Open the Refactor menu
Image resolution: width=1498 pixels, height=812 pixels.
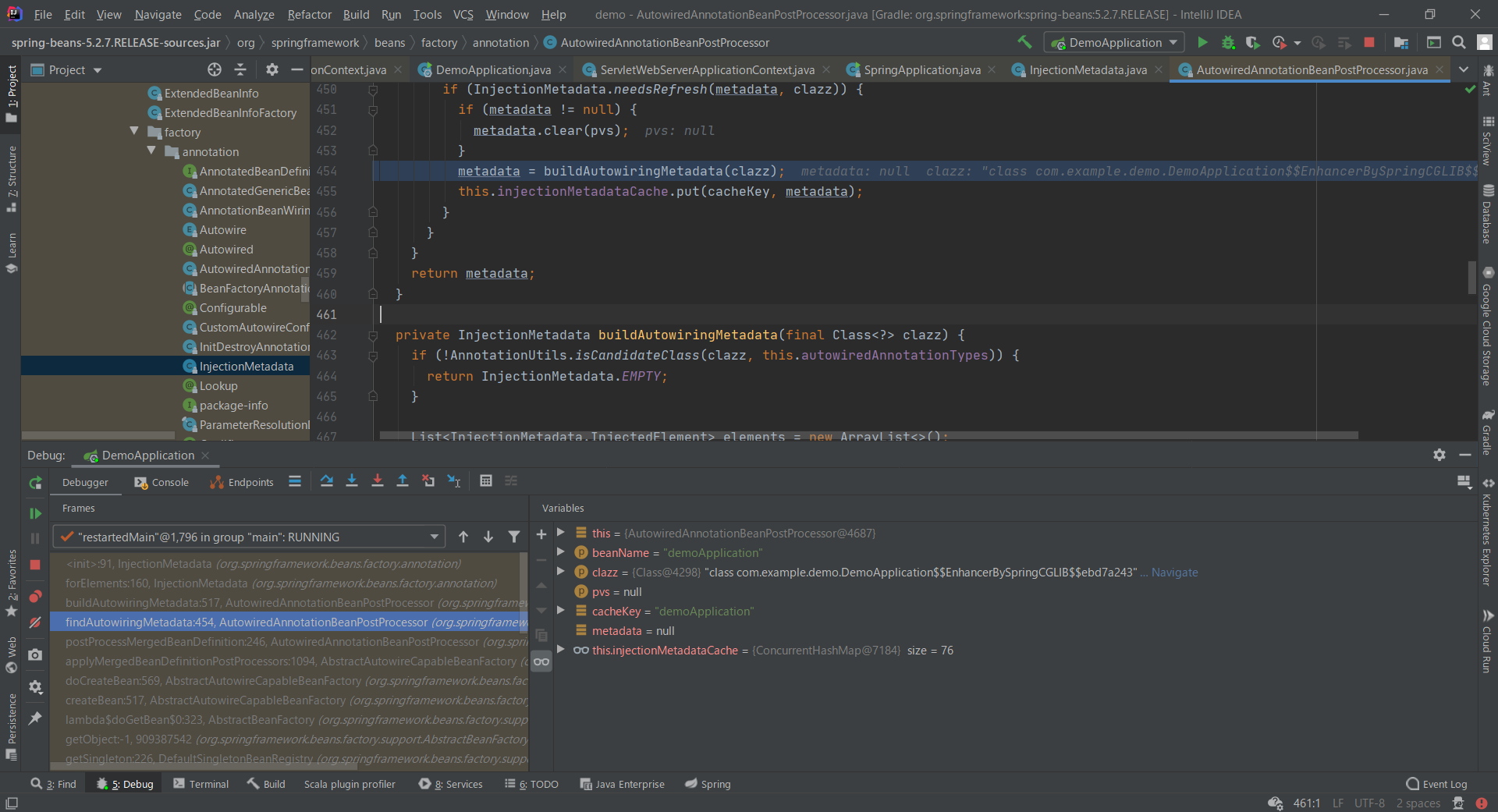click(x=309, y=14)
